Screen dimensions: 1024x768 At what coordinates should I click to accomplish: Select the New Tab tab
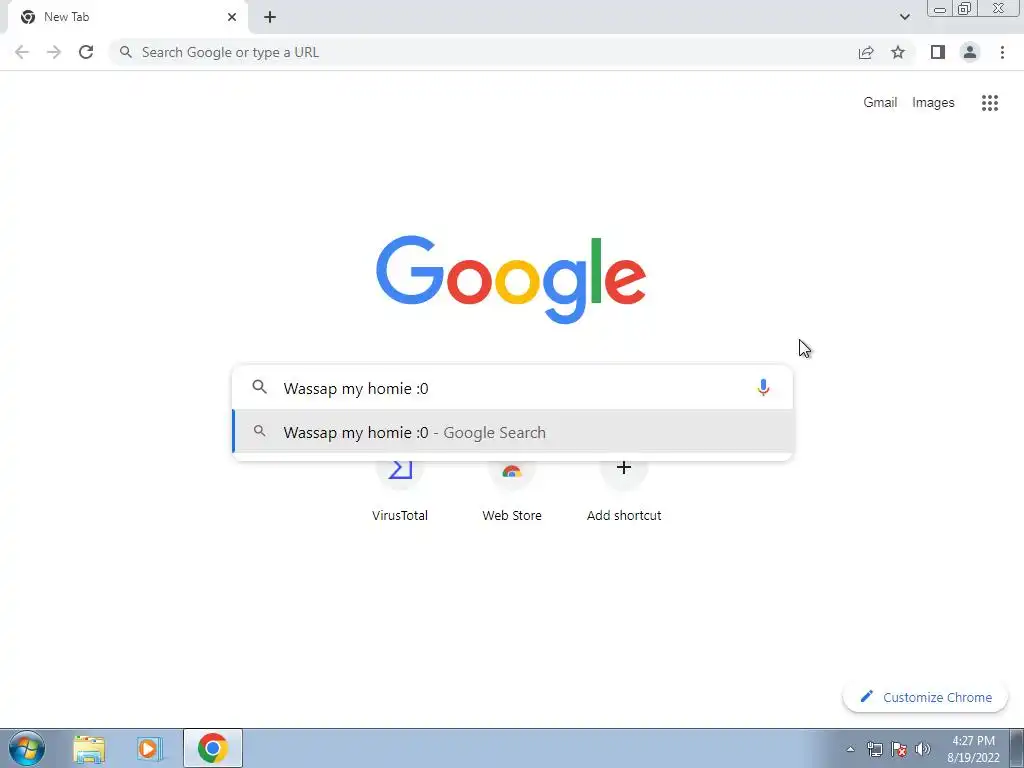pos(128,17)
